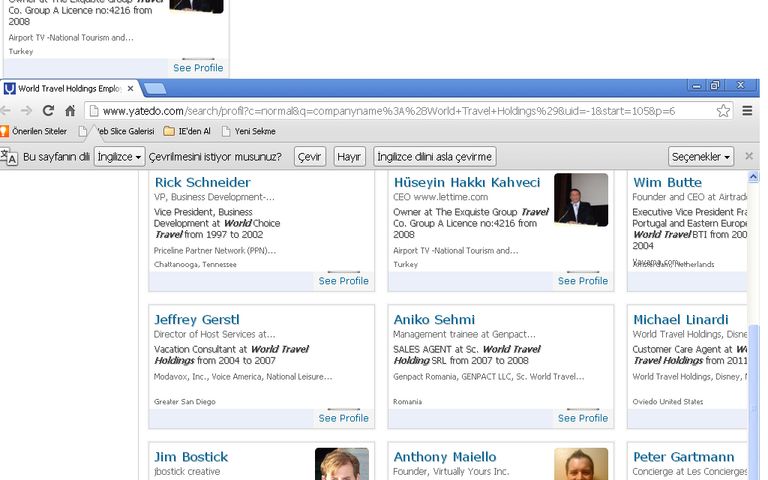
Task: Open Hüseyin Hakkı Kahveci's name link
Action: point(467,183)
